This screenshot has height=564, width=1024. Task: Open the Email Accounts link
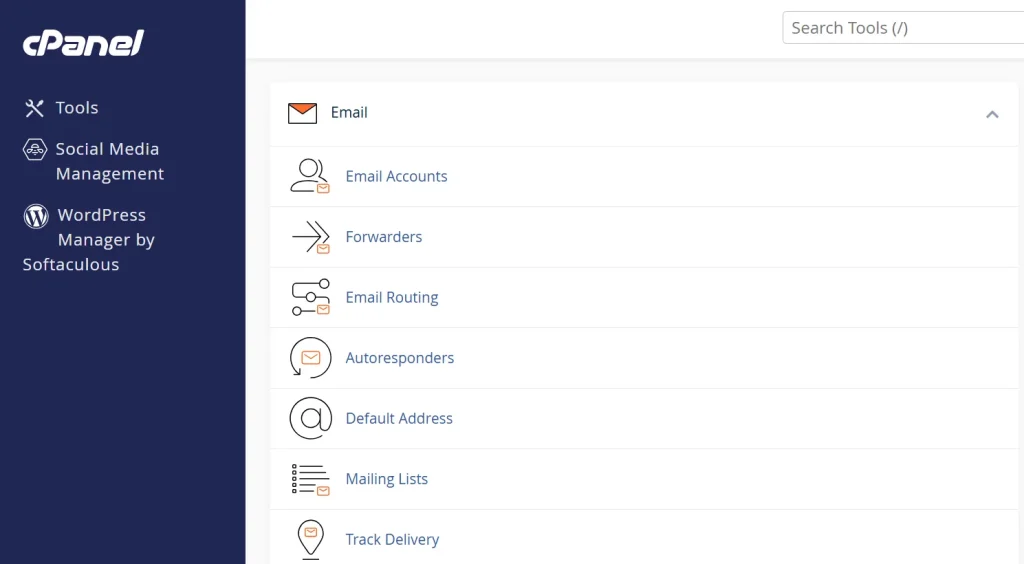pyautogui.click(x=396, y=176)
